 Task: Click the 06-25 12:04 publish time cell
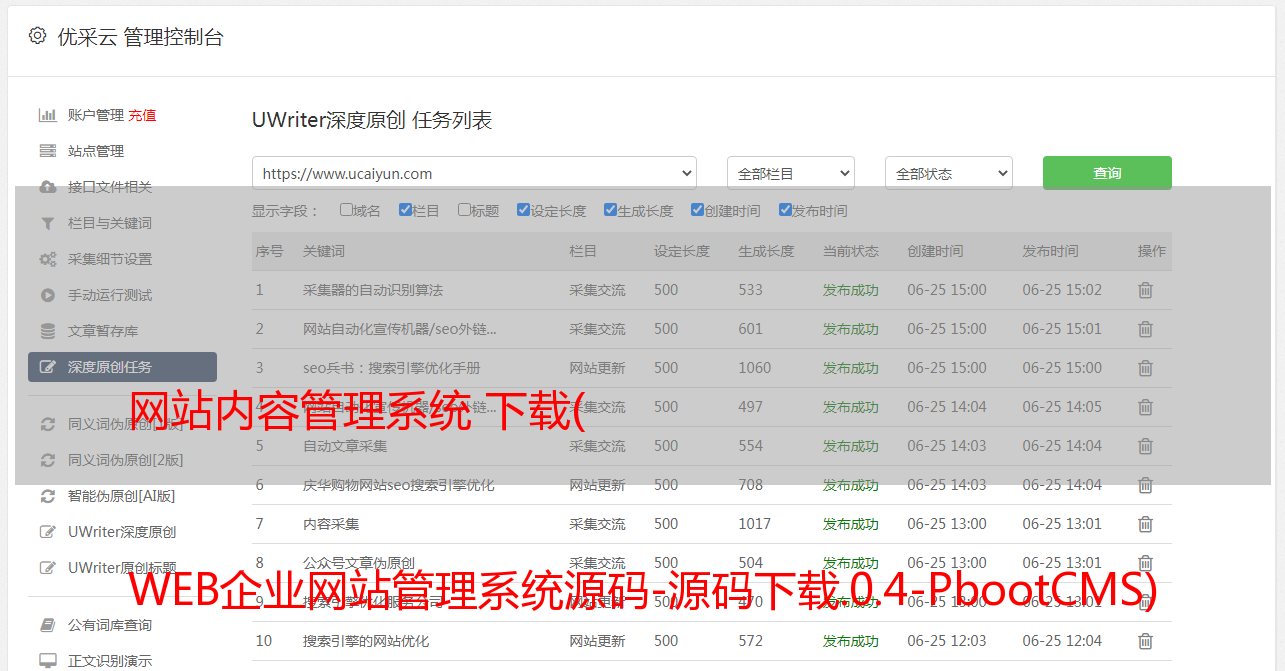coord(1062,641)
